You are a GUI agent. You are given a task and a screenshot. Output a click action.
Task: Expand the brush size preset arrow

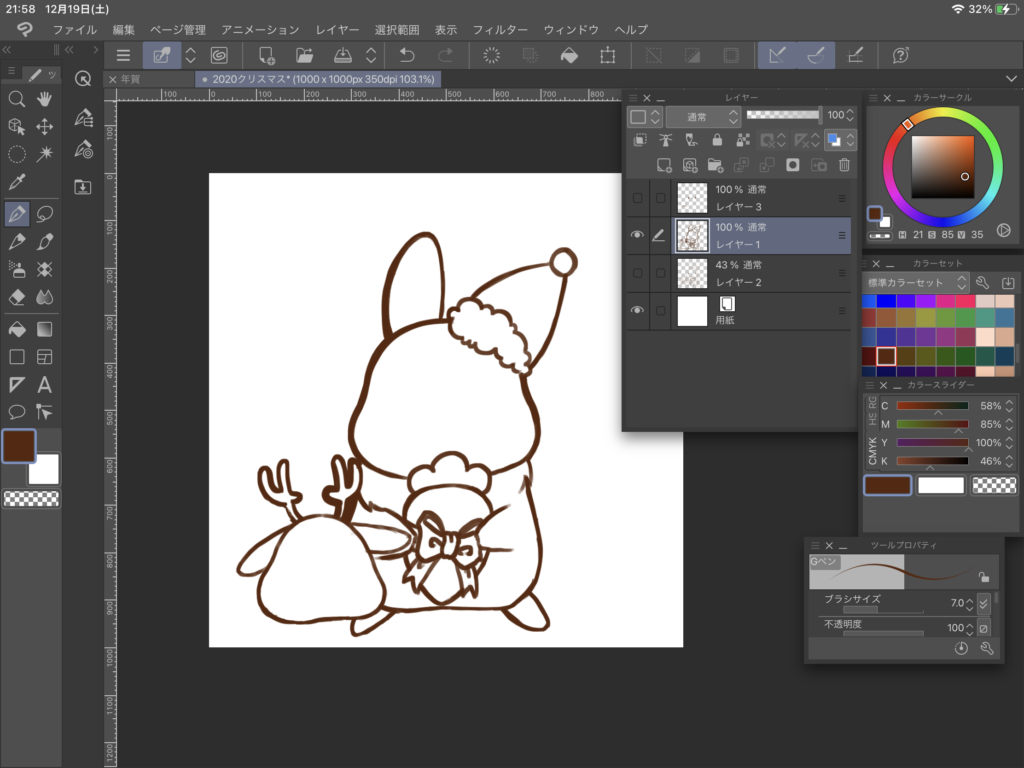983,603
